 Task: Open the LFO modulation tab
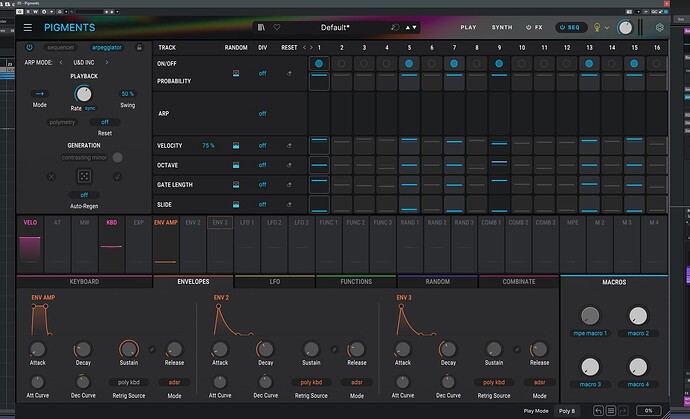[275, 282]
